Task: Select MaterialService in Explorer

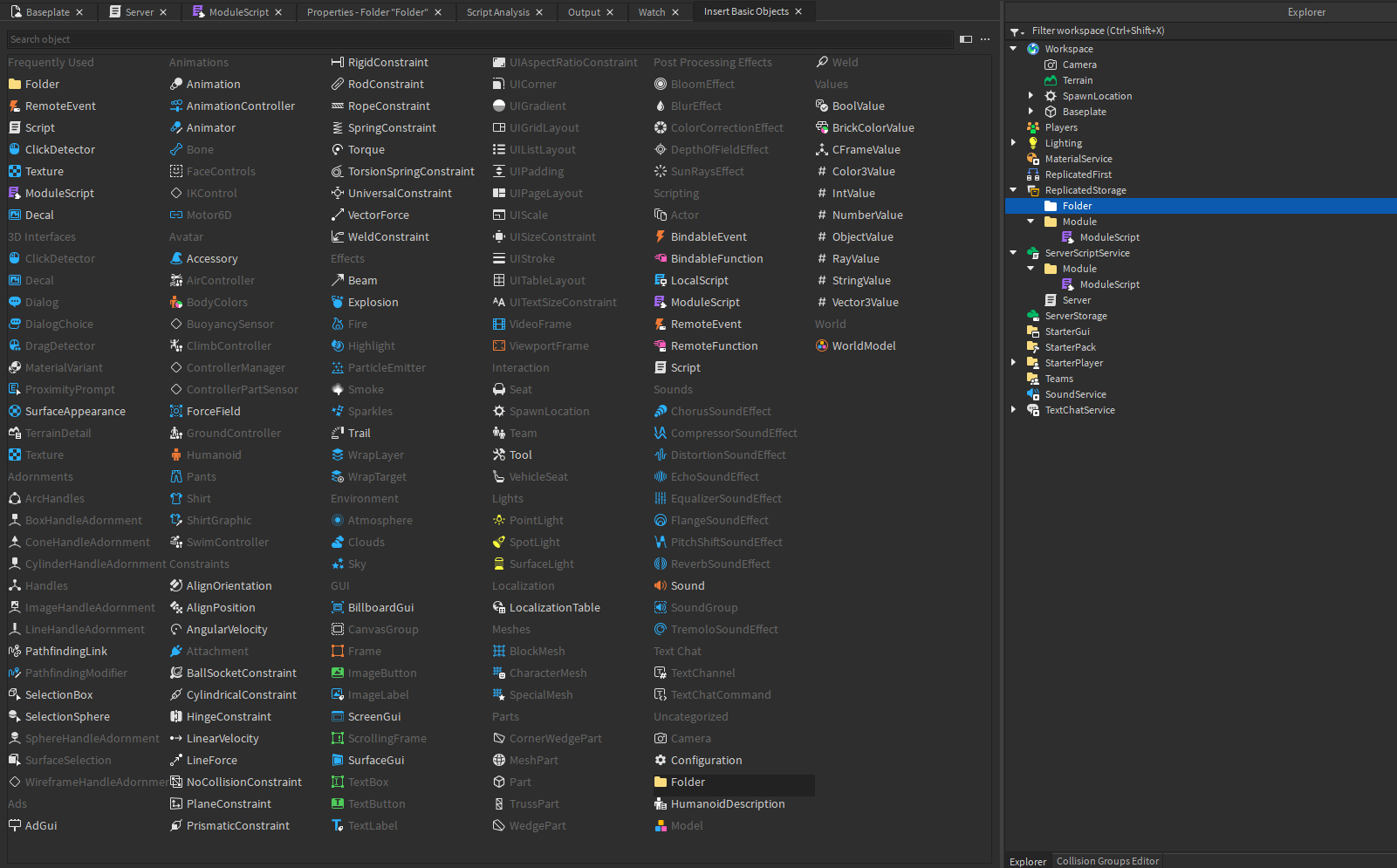Action: click(1079, 159)
